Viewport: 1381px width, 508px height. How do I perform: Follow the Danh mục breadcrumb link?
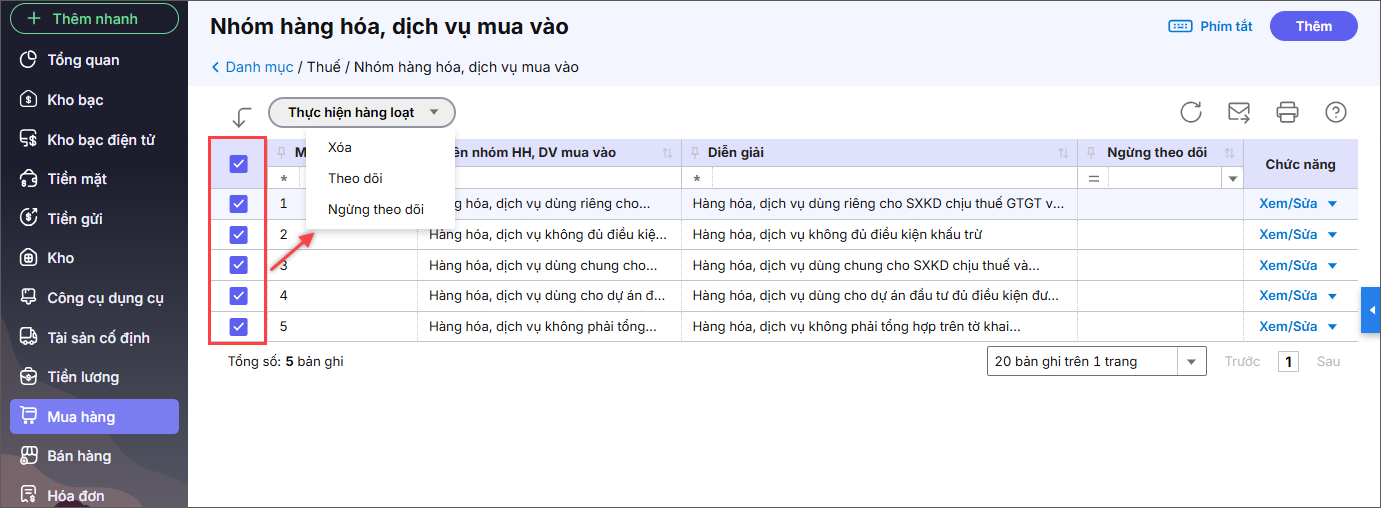(x=259, y=67)
